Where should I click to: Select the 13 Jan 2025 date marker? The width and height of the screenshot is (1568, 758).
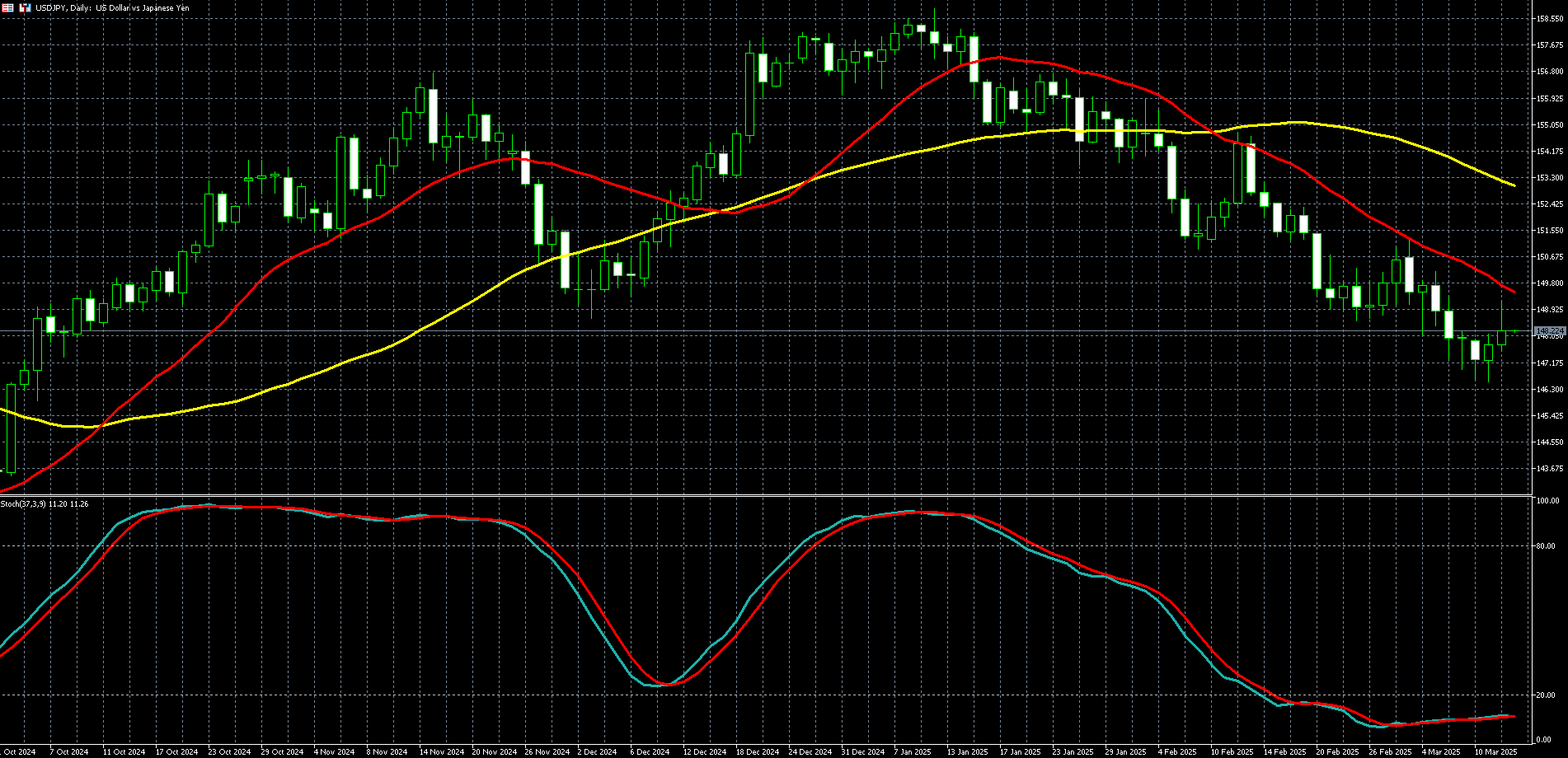tap(967, 751)
